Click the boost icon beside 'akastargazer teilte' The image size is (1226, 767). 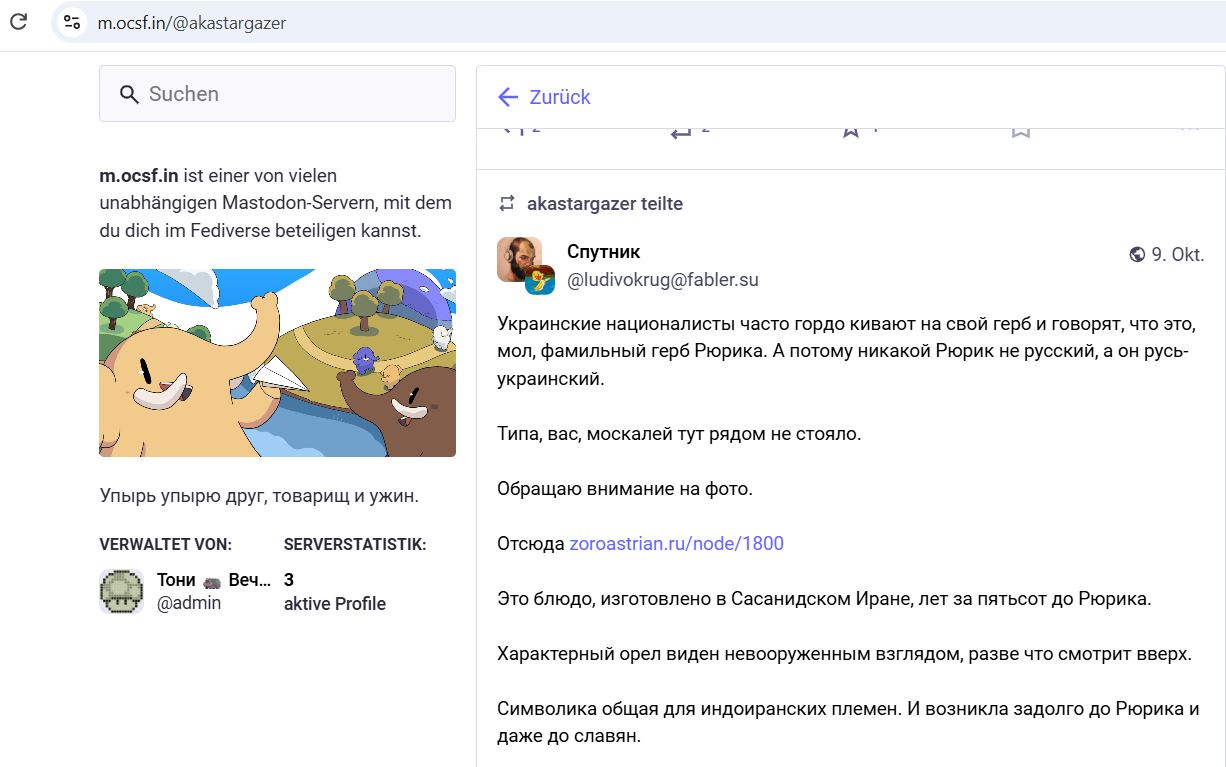507,203
